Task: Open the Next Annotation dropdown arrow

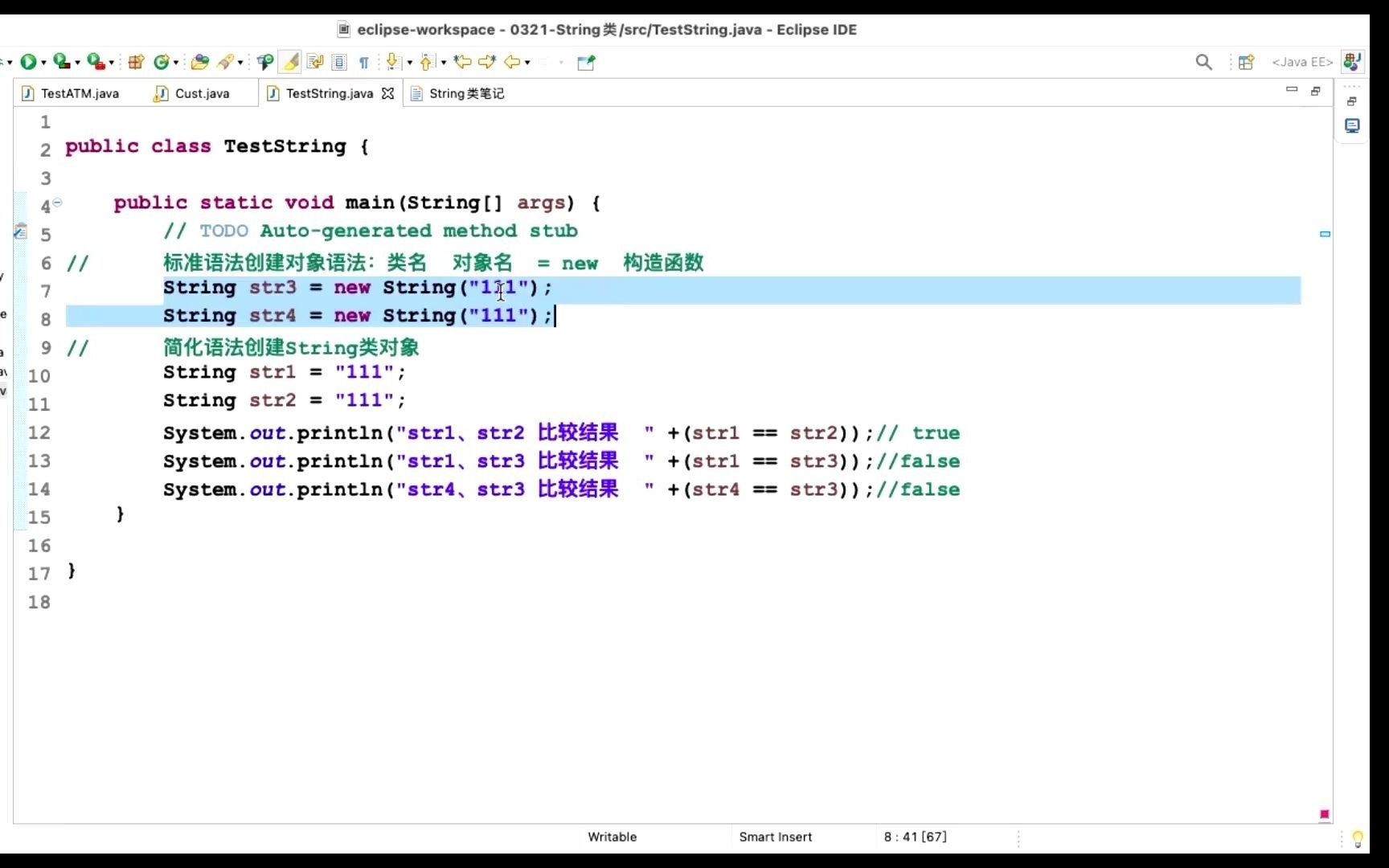Action: [409, 63]
